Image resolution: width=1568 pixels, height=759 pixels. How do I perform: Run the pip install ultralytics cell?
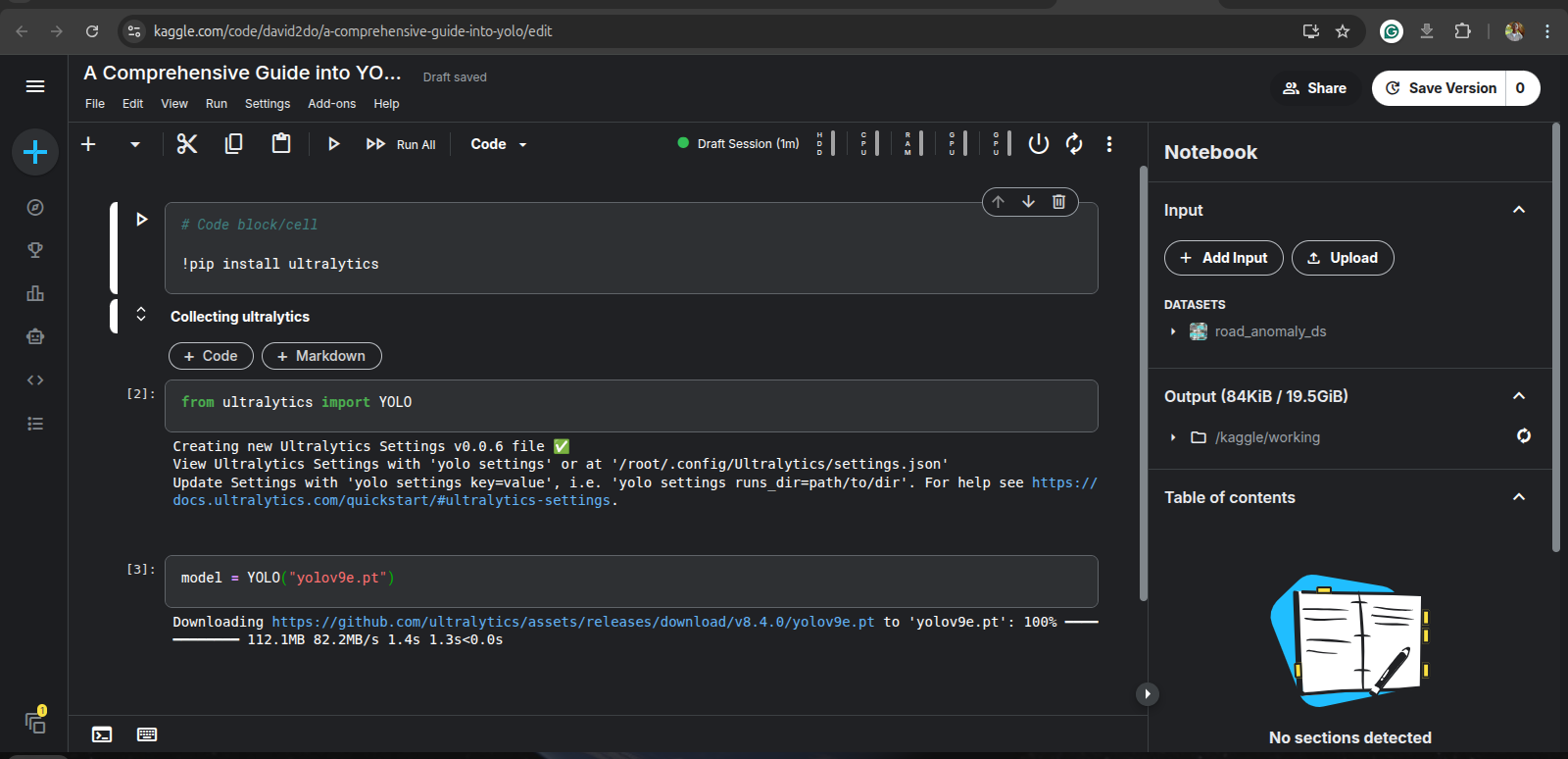pyautogui.click(x=141, y=220)
